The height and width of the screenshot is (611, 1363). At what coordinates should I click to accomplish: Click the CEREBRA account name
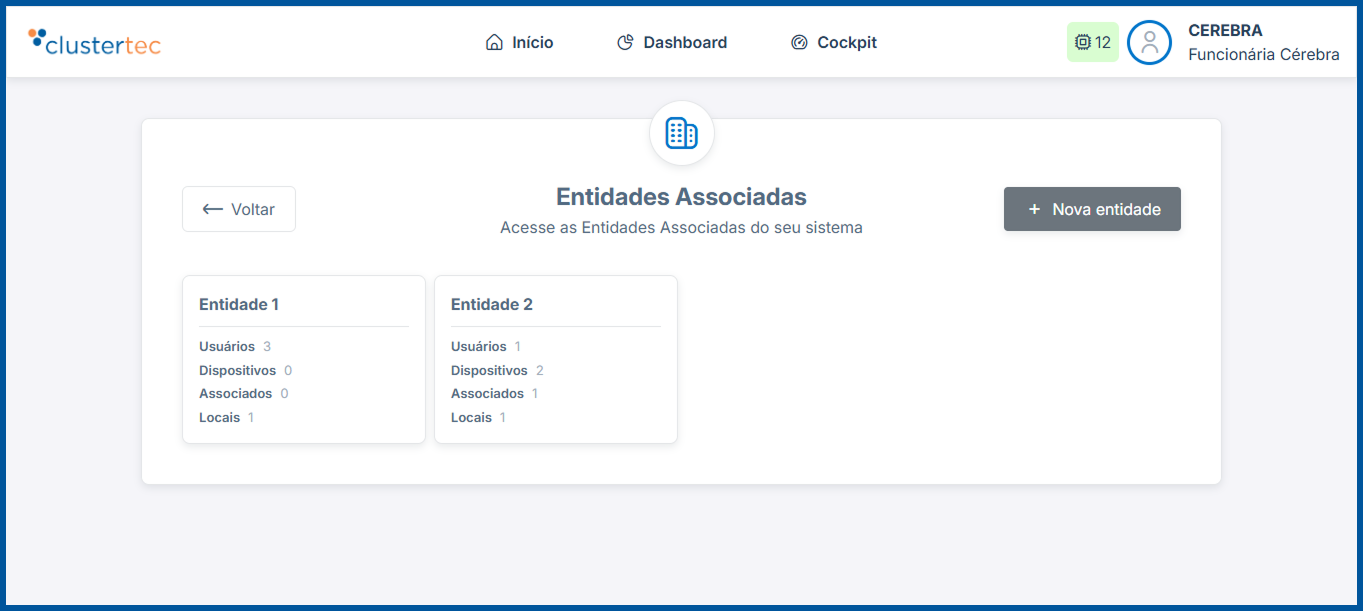[x=1223, y=30]
